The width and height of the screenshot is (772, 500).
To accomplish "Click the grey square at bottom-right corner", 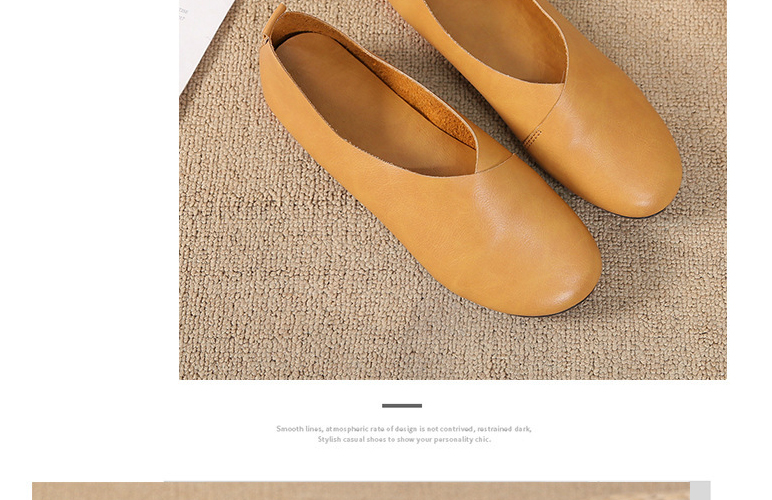I will (700, 491).
